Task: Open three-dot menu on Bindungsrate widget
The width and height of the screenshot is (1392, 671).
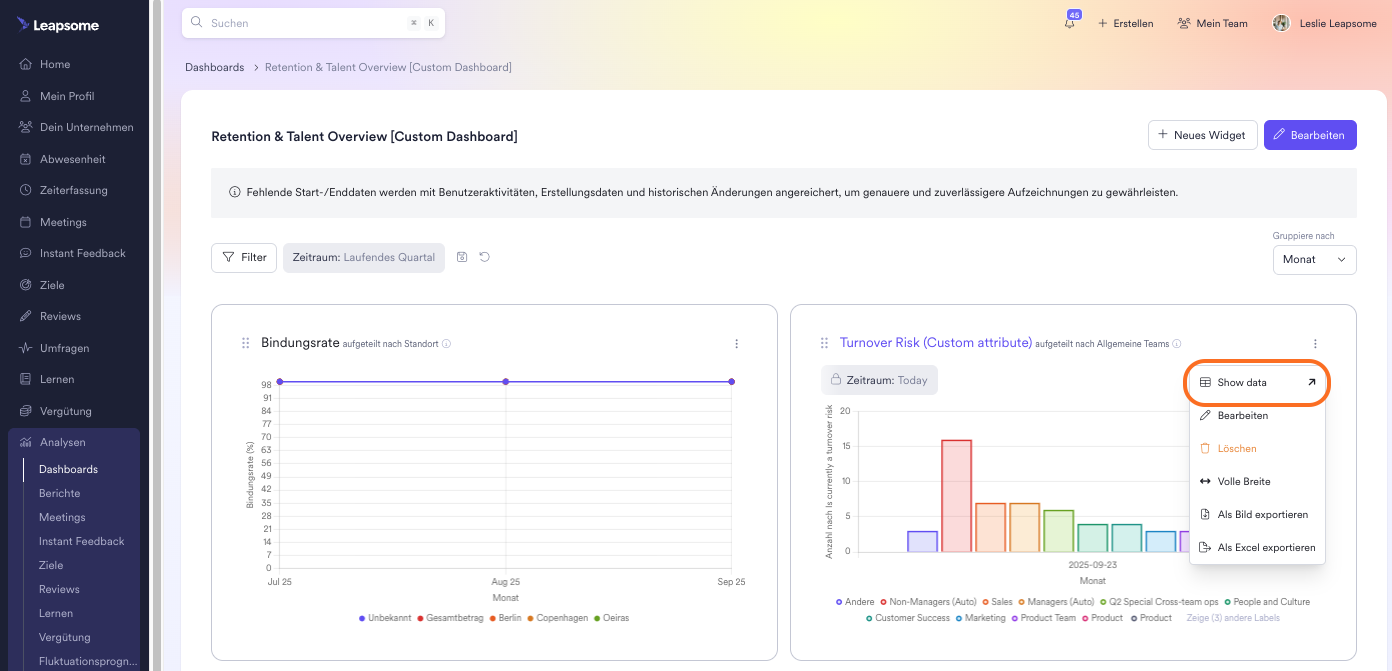Action: point(737,344)
